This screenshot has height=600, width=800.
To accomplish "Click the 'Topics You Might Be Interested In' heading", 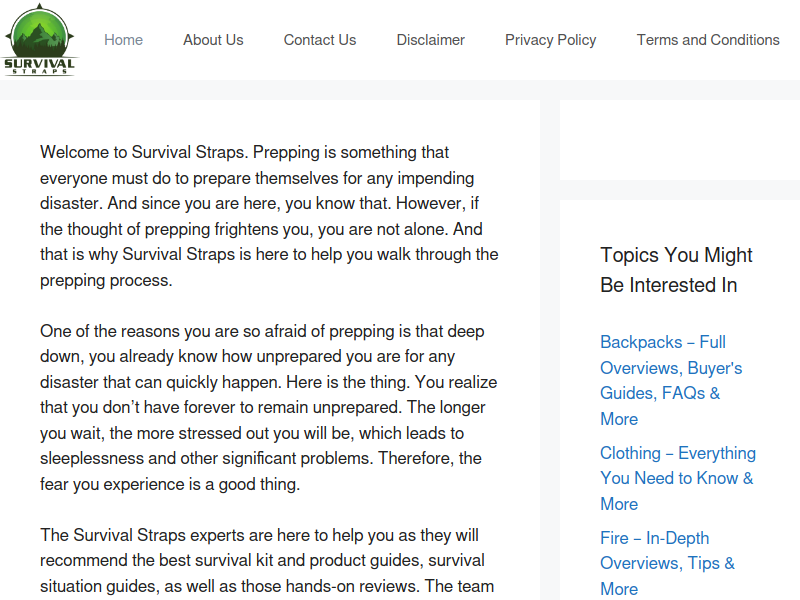I will (x=676, y=270).
